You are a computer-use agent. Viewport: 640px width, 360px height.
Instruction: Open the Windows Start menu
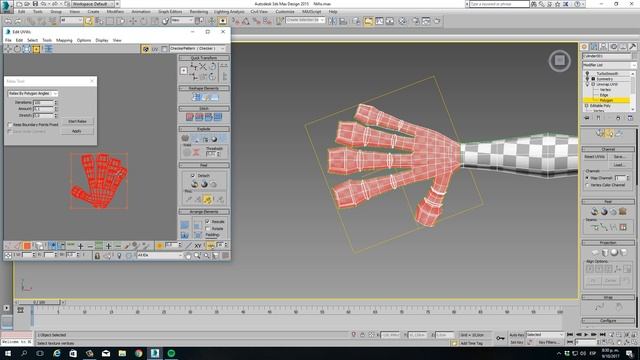[x=7, y=353]
